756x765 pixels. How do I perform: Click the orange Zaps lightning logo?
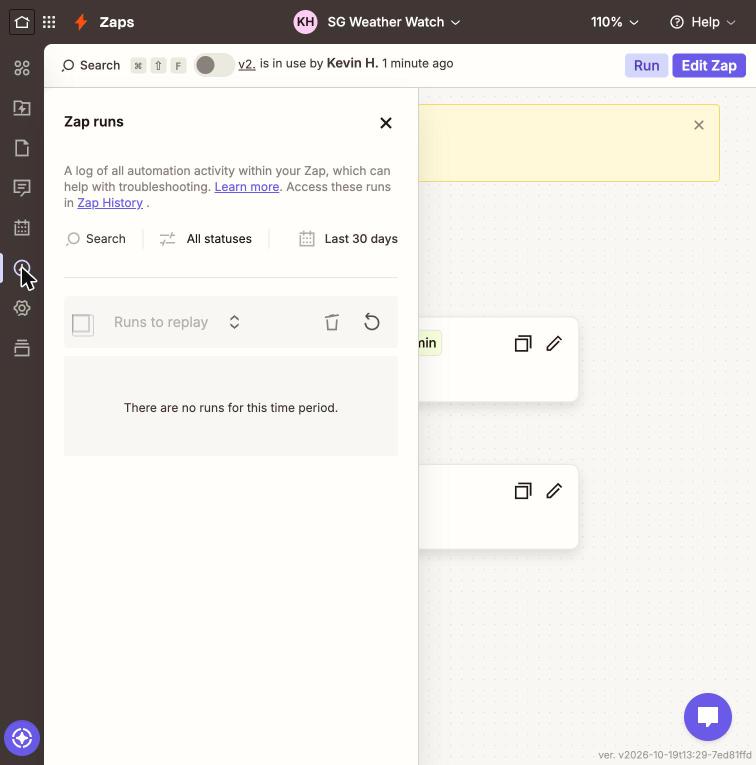(x=81, y=22)
